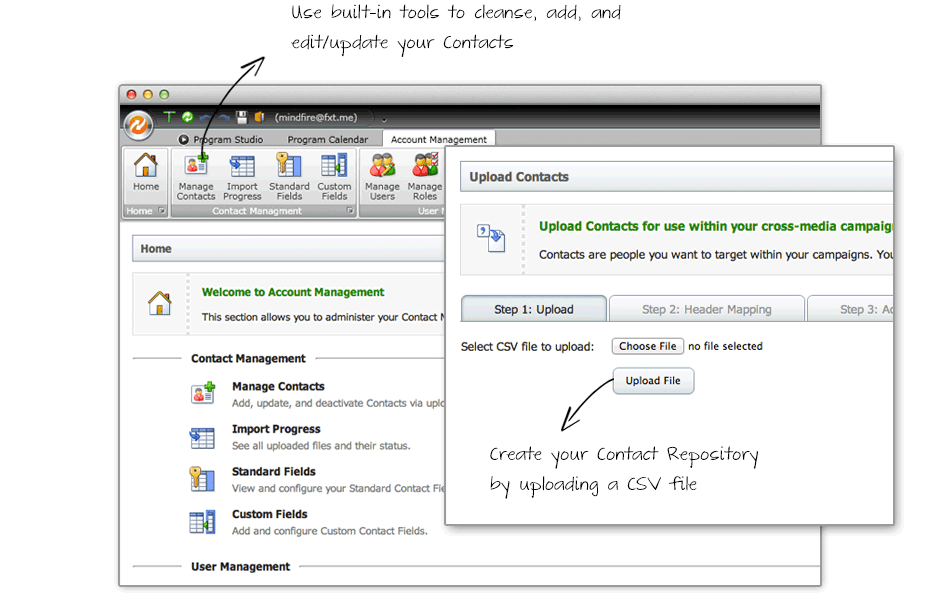
Task: Click the floppy disk save icon
Action: 241,117
